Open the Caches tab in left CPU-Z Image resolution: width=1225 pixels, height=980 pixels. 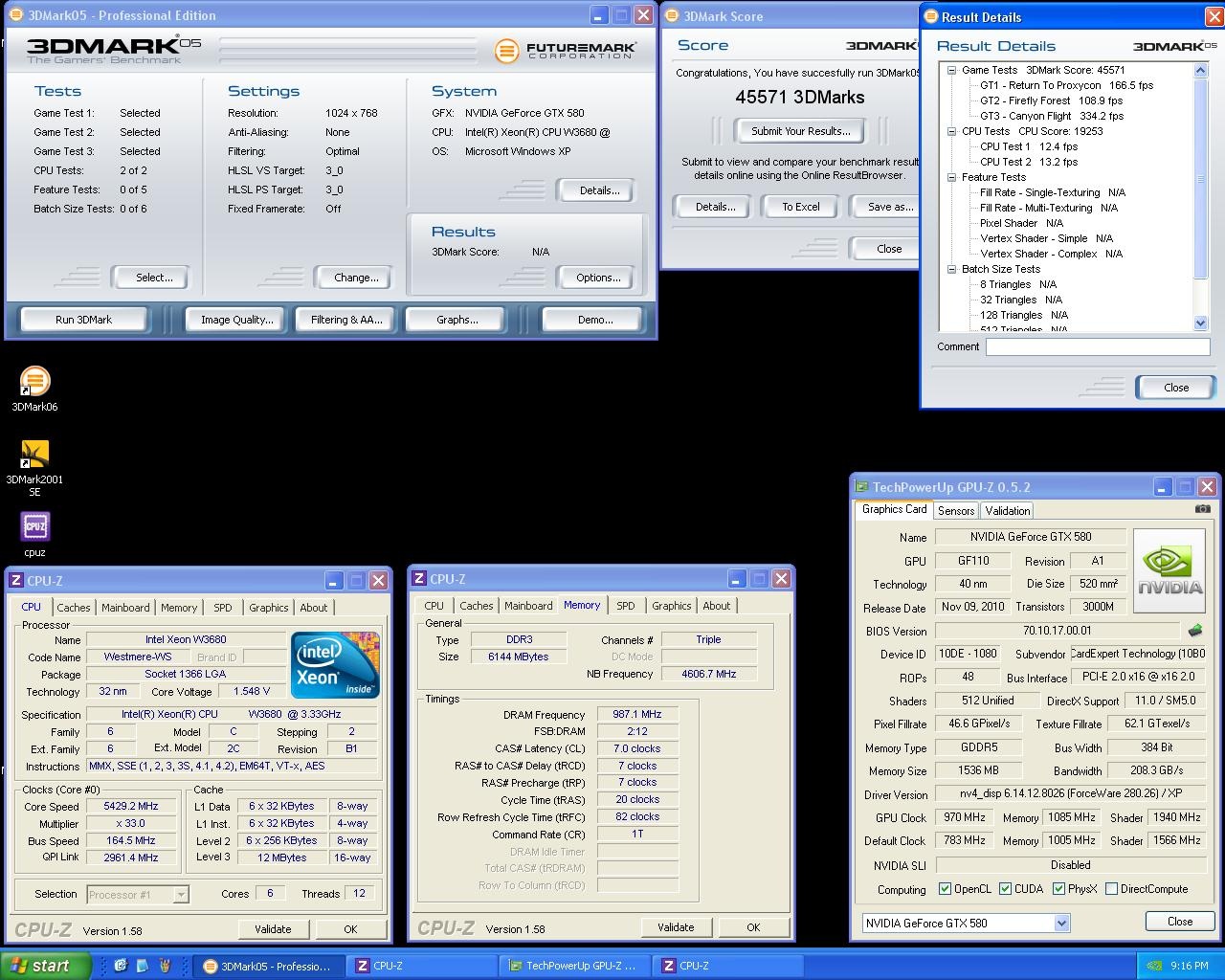point(74,608)
